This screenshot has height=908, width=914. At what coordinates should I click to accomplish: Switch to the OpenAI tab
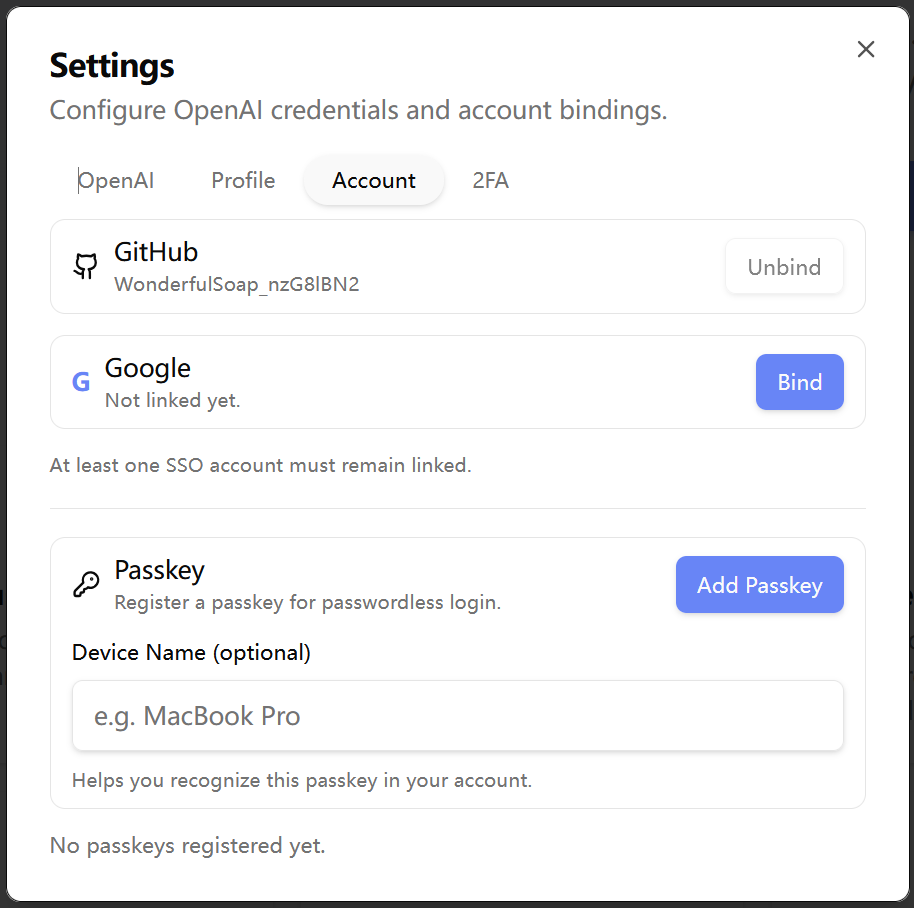(x=116, y=181)
